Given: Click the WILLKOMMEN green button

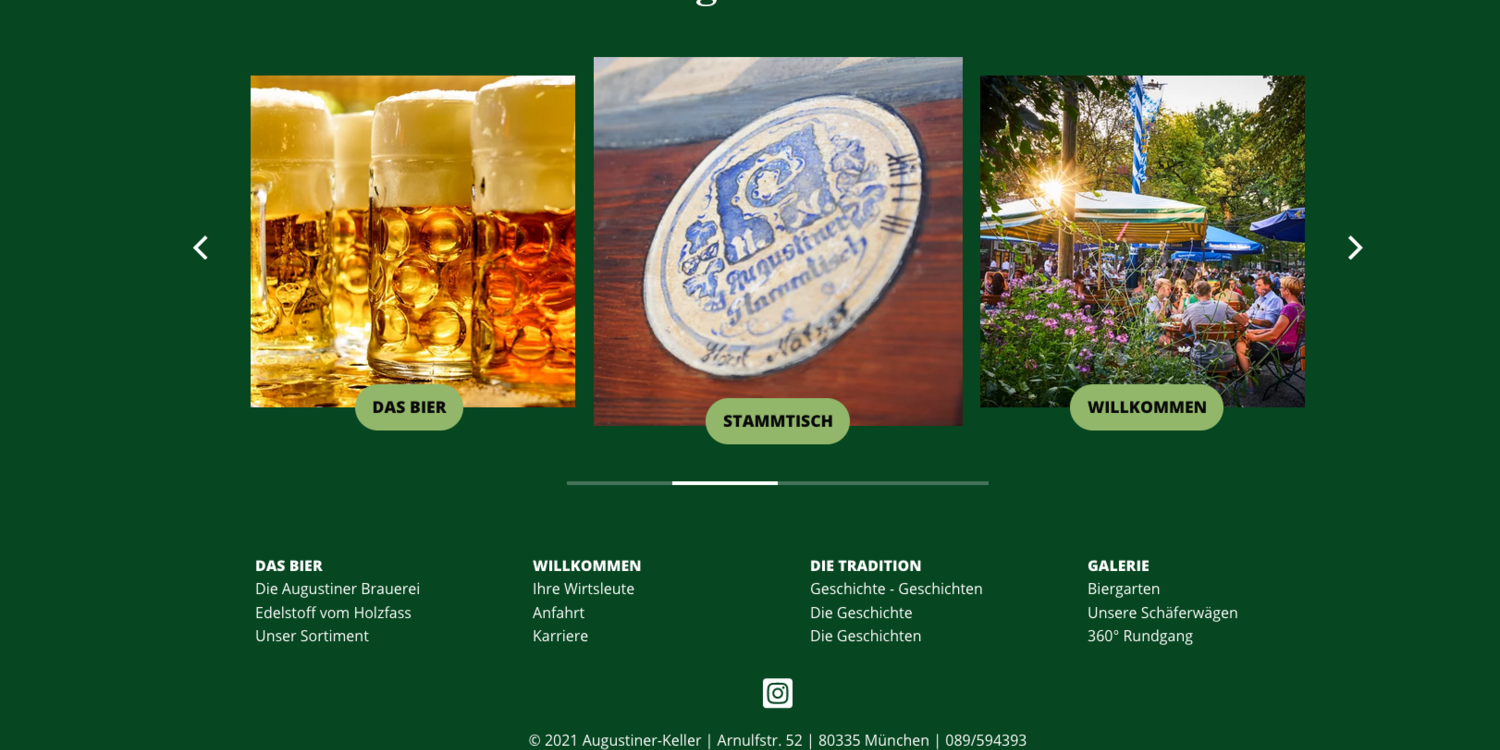Looking at the screenshot, I should [1147, 407].
